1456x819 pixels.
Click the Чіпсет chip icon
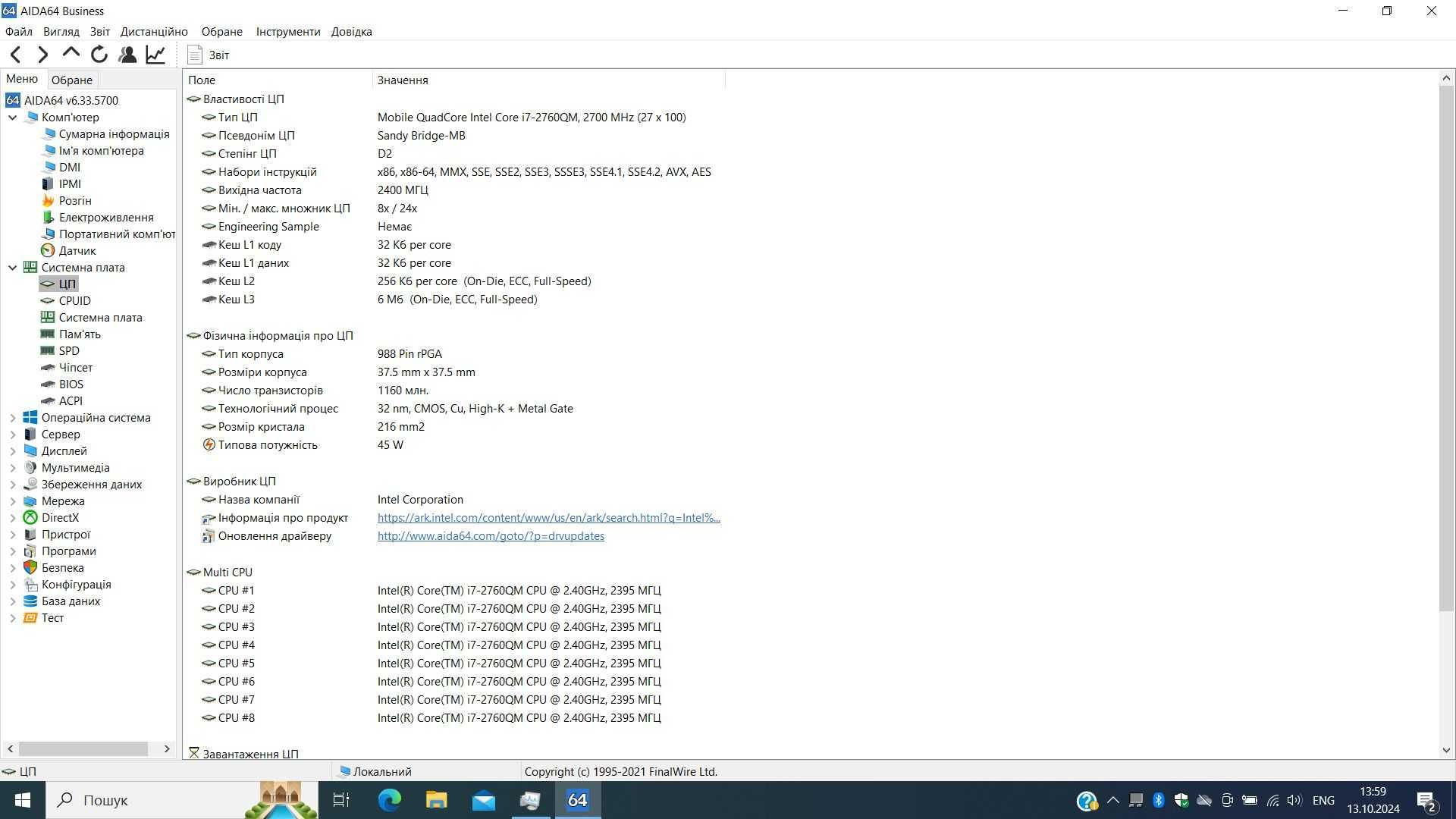[x=48, y=368]
